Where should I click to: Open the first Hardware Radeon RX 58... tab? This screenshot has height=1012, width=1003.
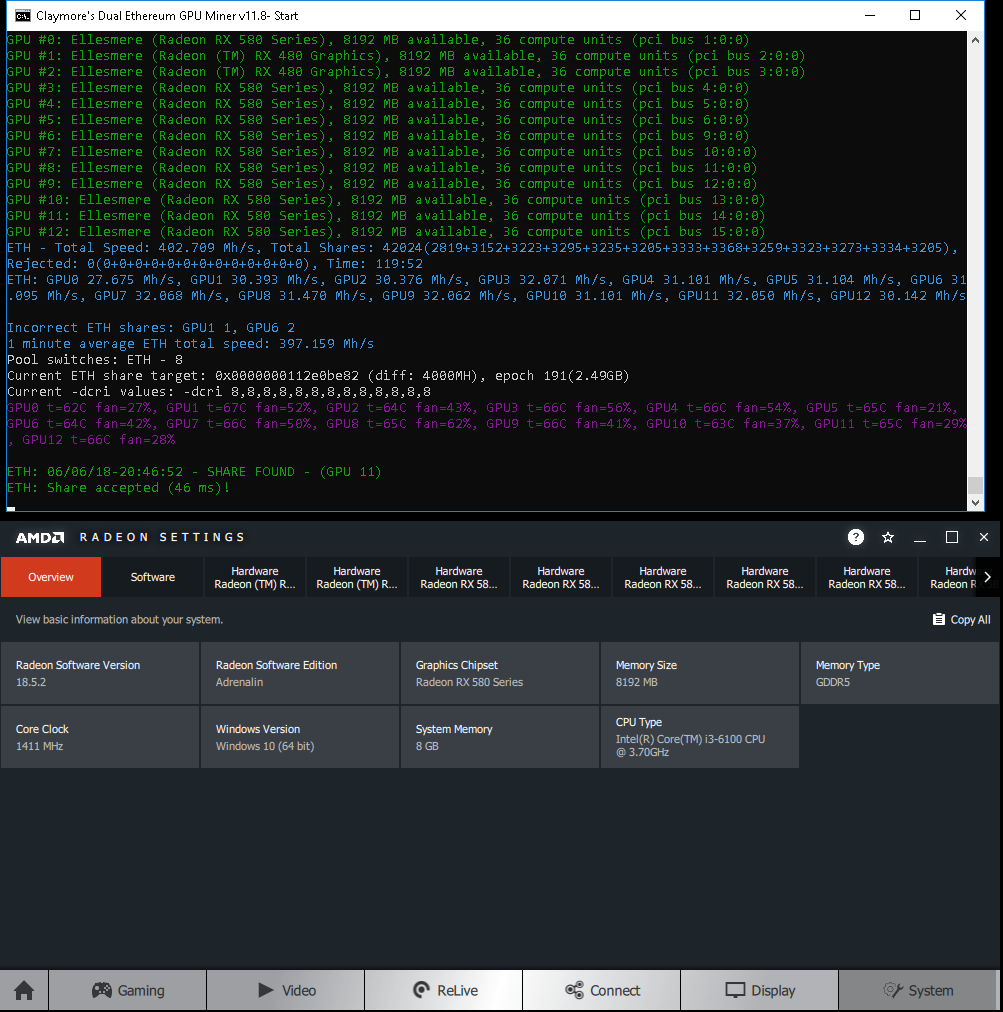pos(459,577)
